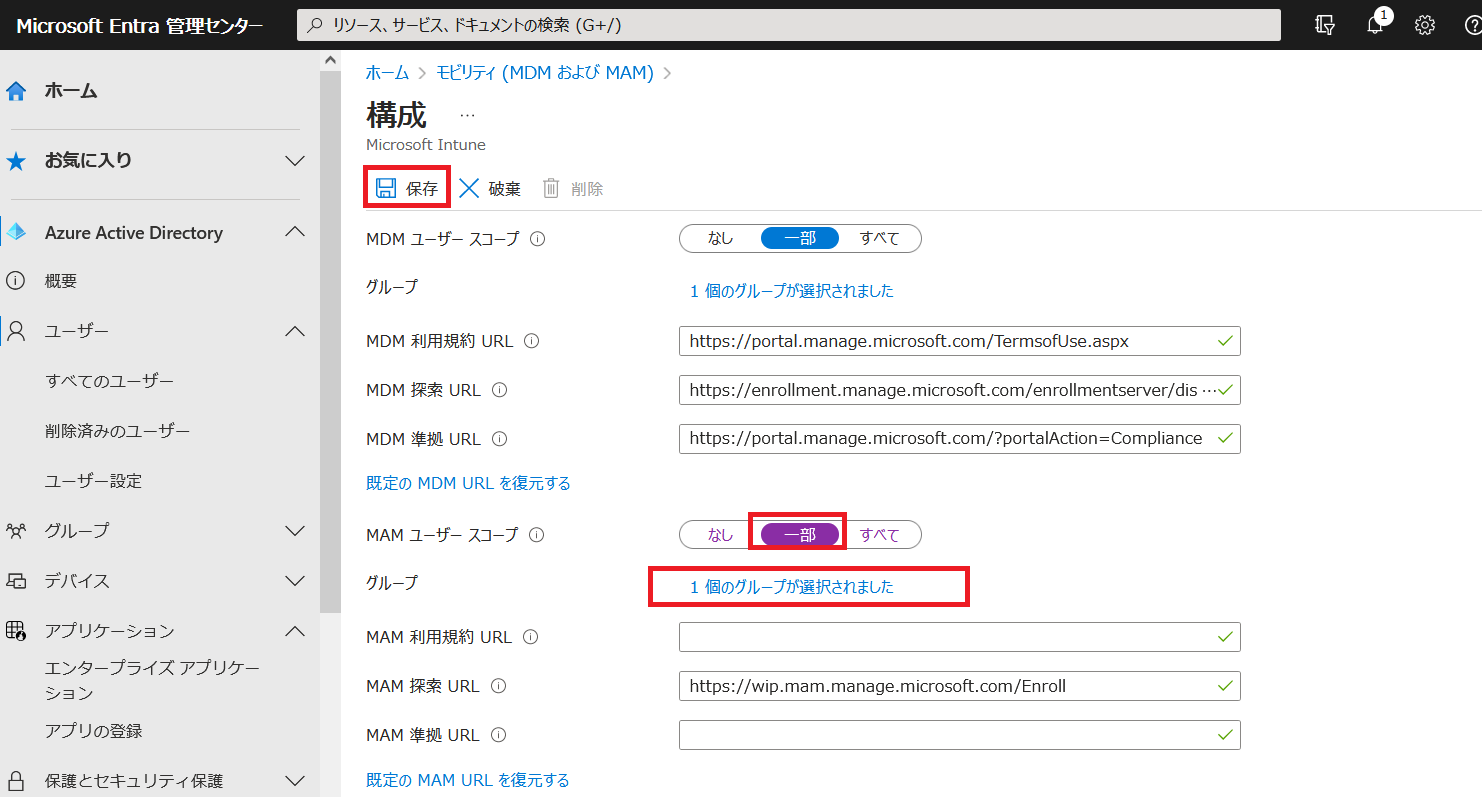Open すべてのユーザー in sidebar

click(110, 381)
